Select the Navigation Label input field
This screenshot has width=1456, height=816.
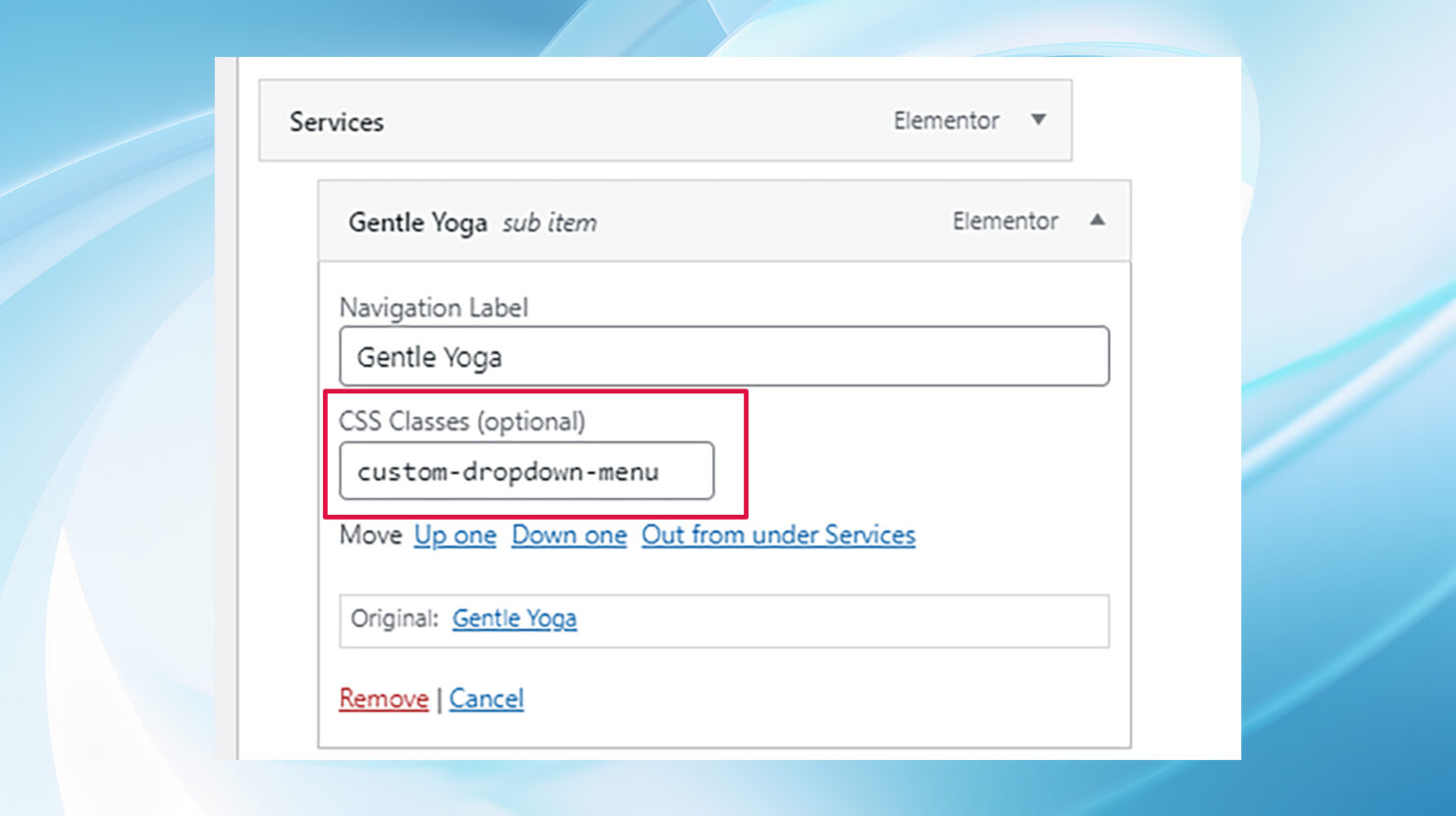724,356
